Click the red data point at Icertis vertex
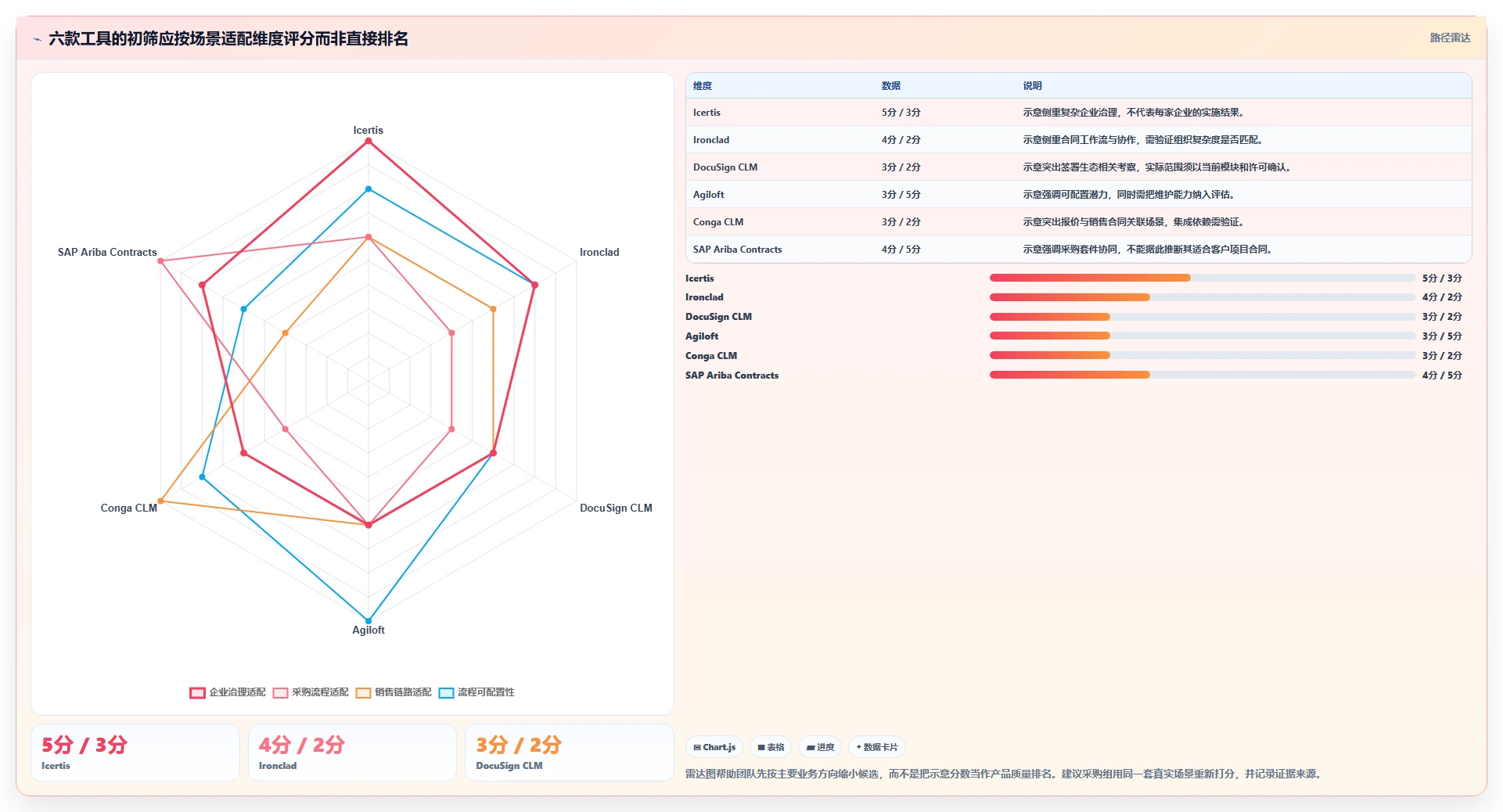 [369, 142]
